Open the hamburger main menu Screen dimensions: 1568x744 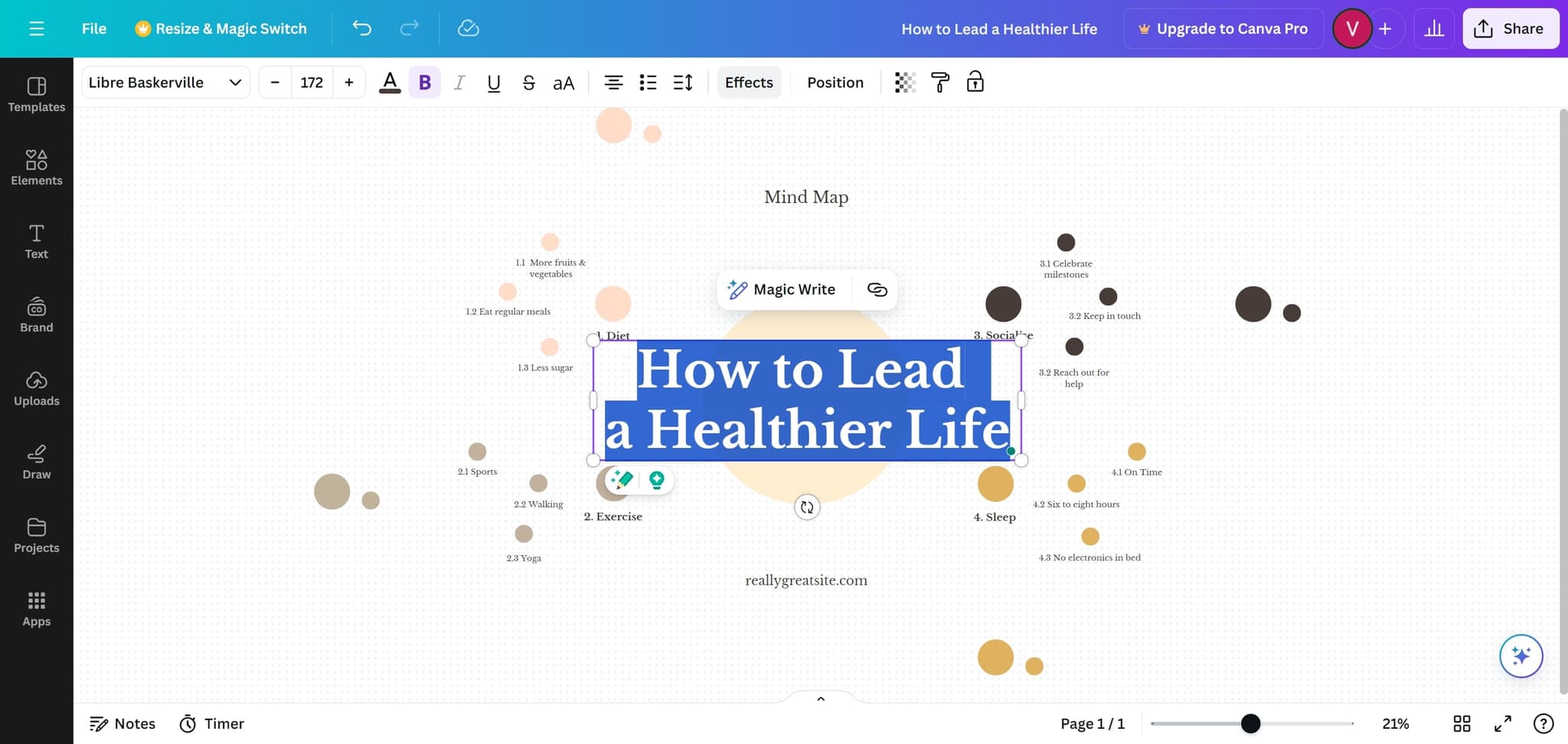[36, 28]
